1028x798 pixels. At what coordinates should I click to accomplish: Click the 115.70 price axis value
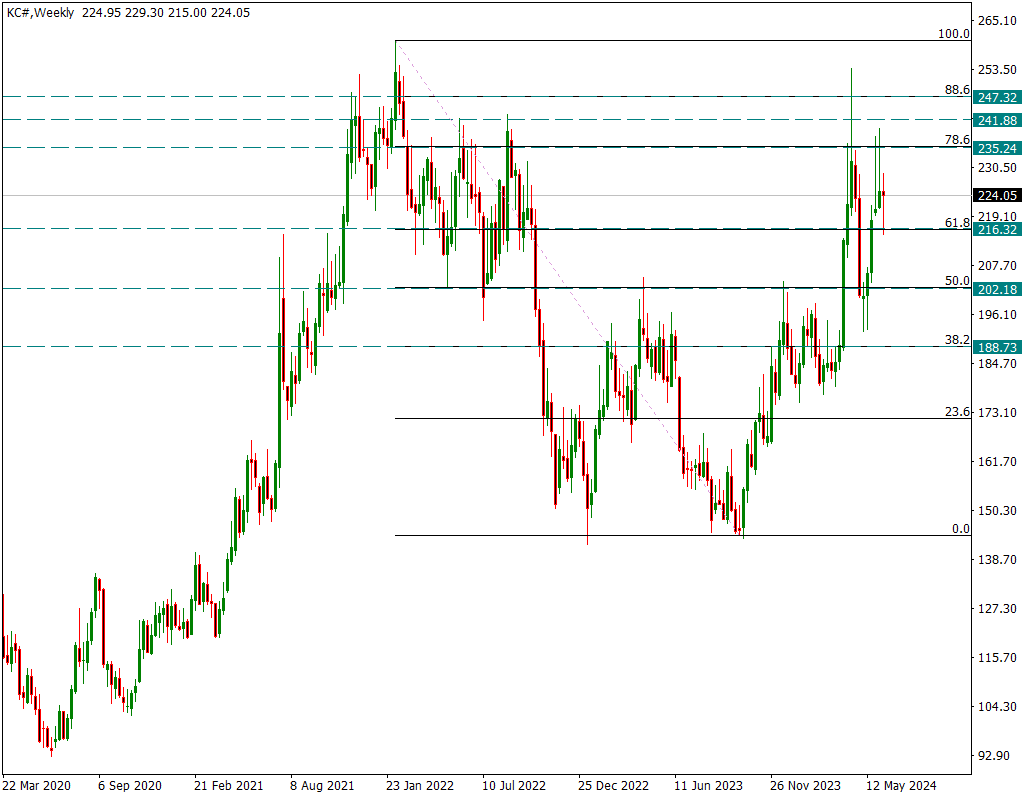997,658
